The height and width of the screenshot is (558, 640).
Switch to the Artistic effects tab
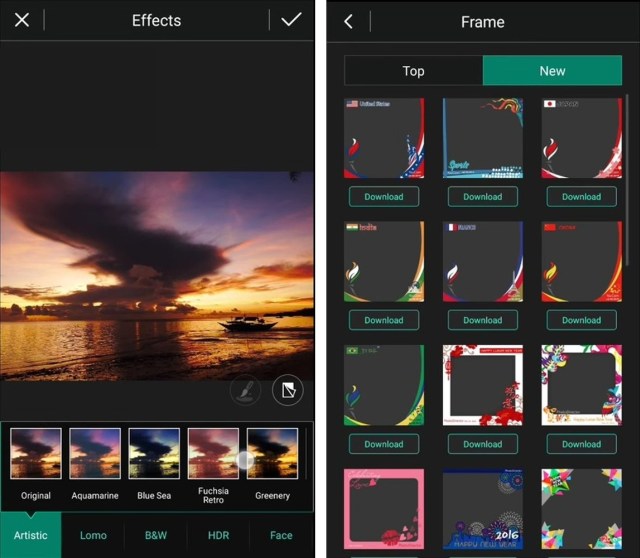tap(30, 535)
